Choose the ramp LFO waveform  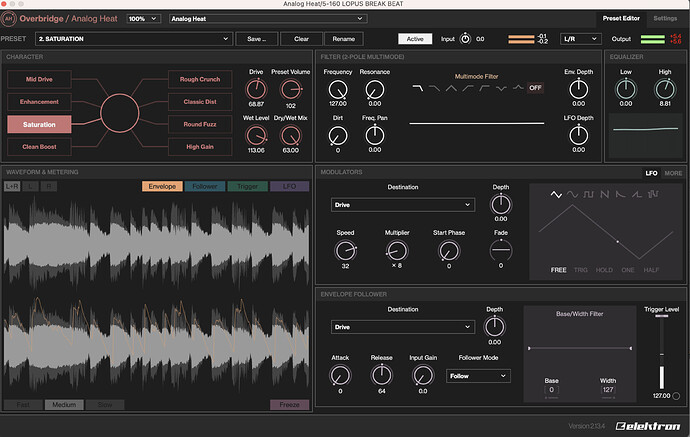pos(637,194)
